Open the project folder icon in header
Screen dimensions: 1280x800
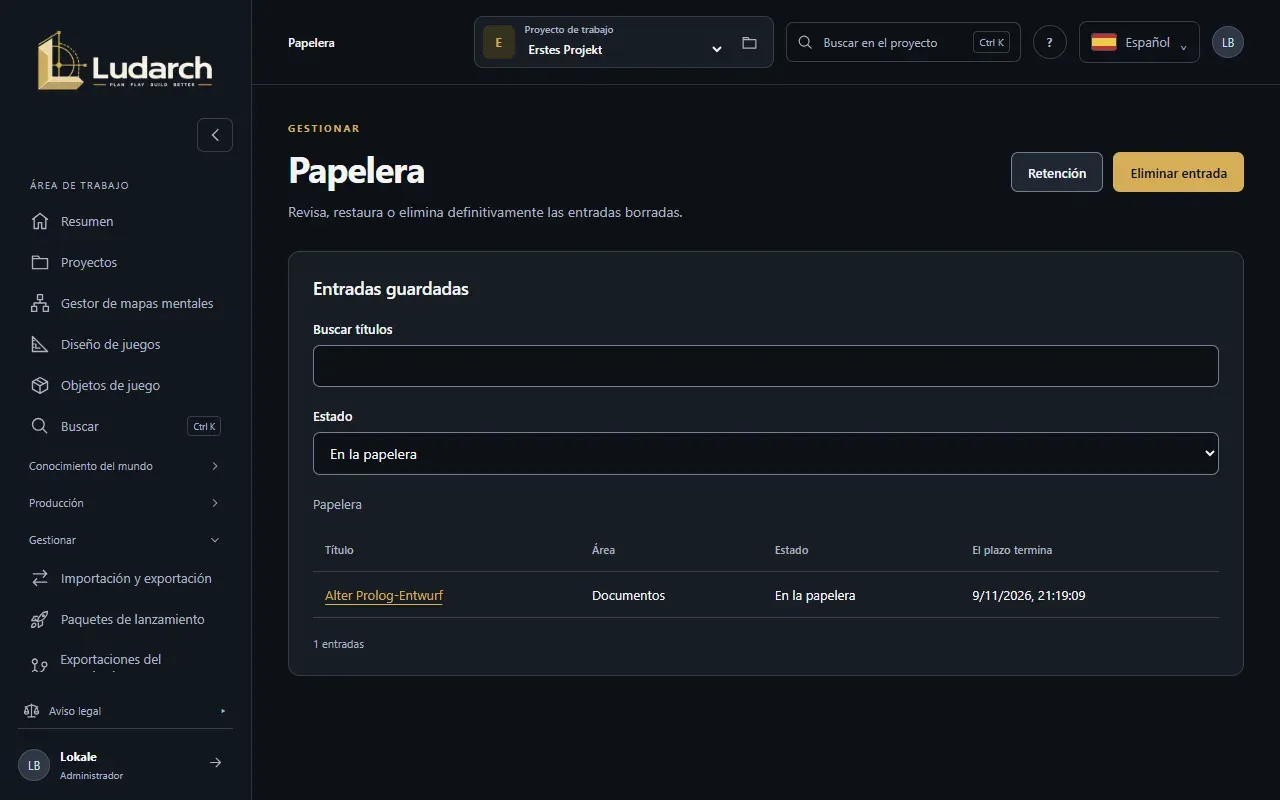click(749, 43)
